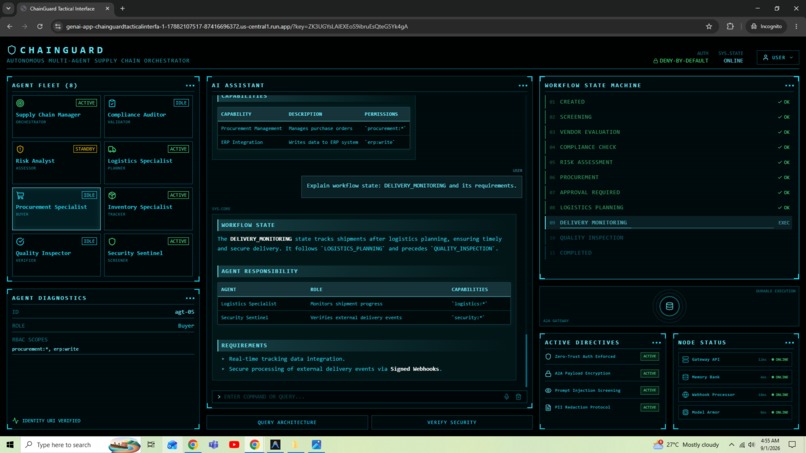Click the microphone icon in command input
Image resolution: width=806 pixels, height=453 pixels.
[506, 396]
